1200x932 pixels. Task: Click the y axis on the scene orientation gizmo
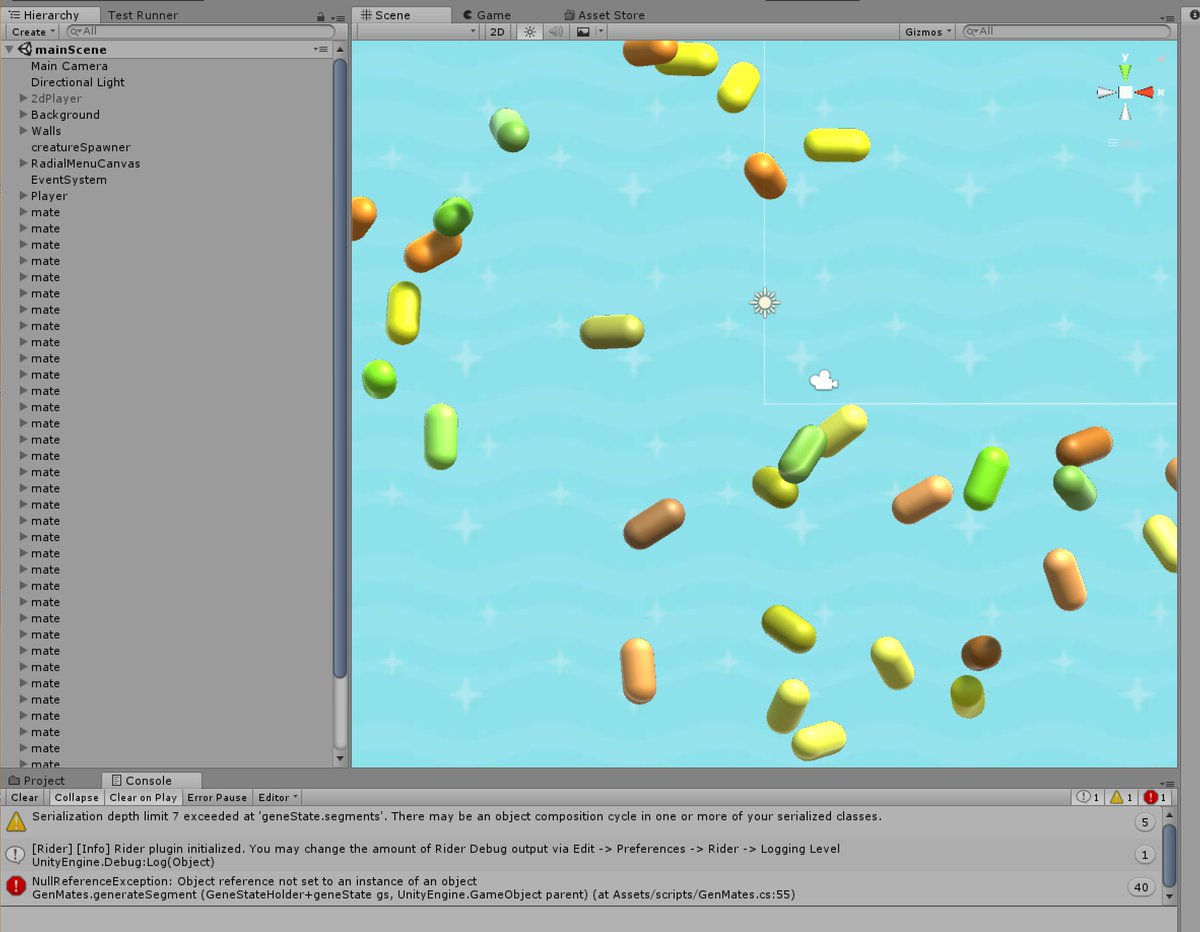pos(1123,68)
